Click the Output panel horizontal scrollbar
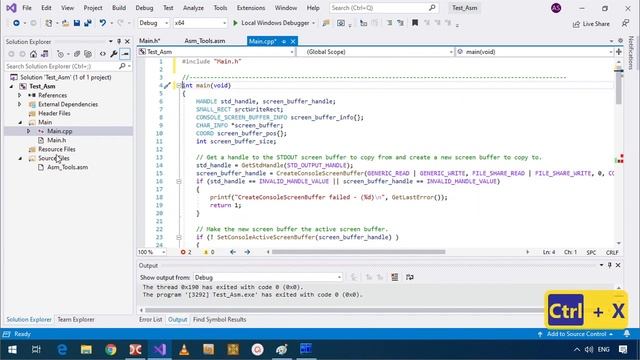 coord(343,311)
